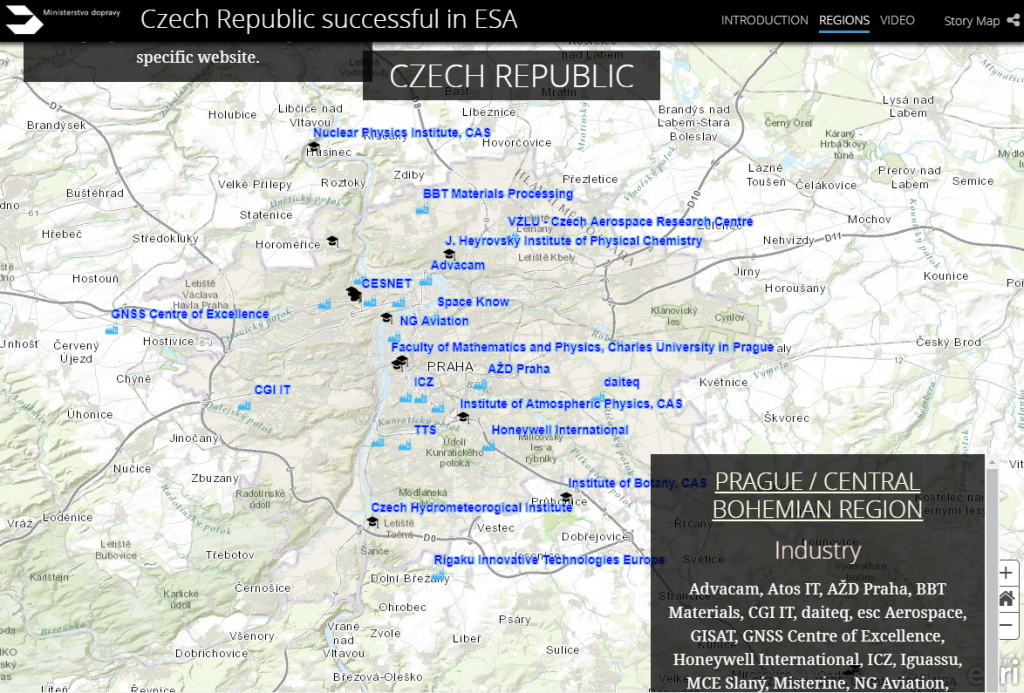Click the 'CZECH REPUBLIC' map title banner
The image size is (1024, 693).
point(511,76)
